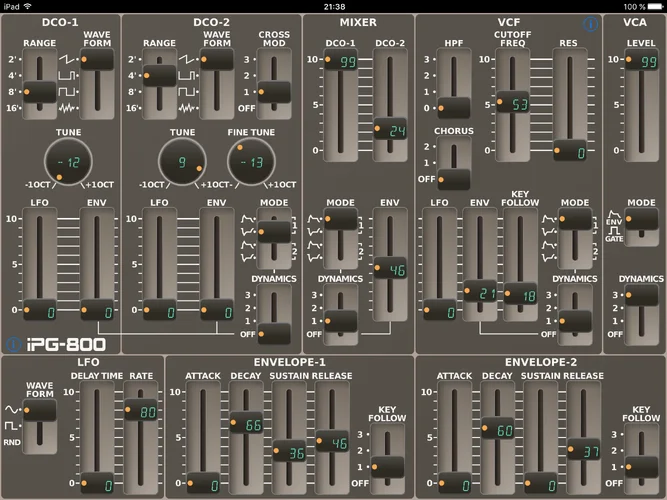Click the DCO-1 Tune knob showing -12
667x500 pixels.
pyautogui.click(x=68, y=161)
